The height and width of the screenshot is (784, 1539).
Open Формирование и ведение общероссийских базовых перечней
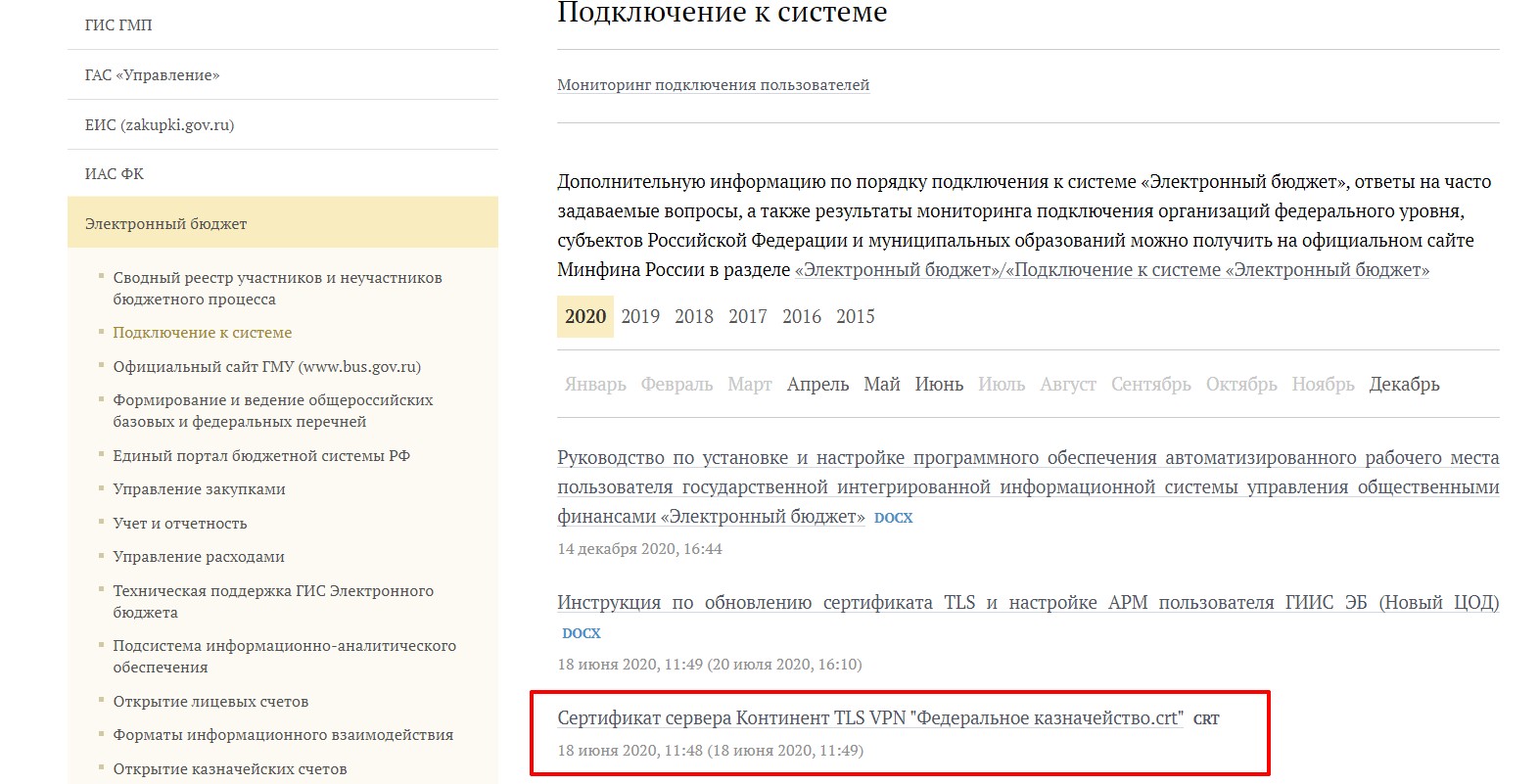pos(272,411)
